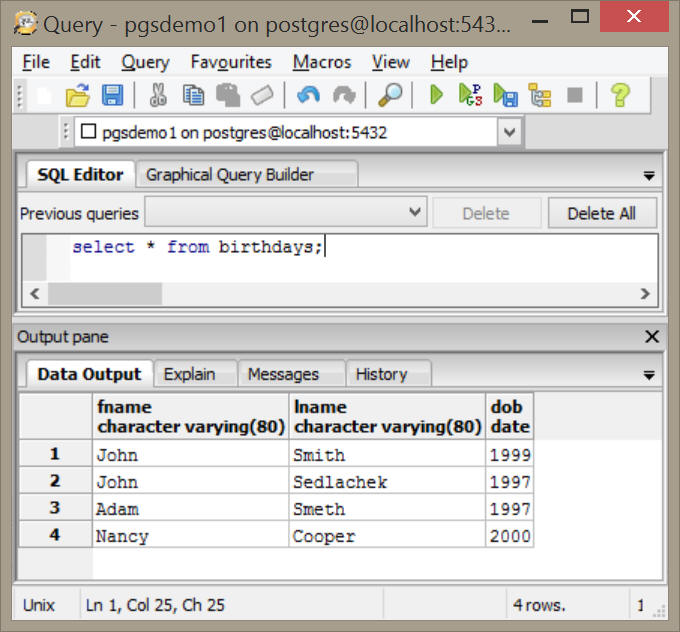
Task: Redo the change with grey arrow icon
Action: [x=344, y=95]
